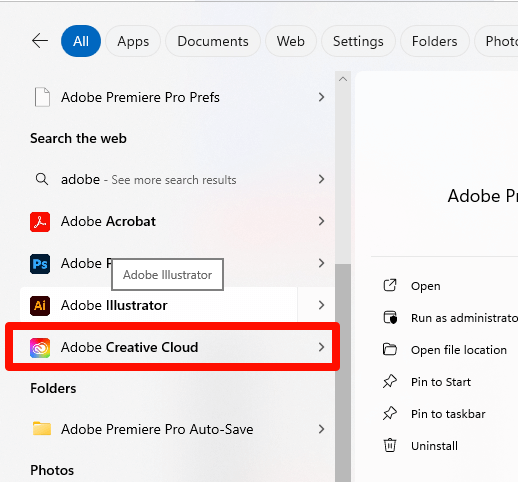This screenshot has width=518, height=482.
Task: Open 'adobe - See more search results'
Action: pos(148,180)
